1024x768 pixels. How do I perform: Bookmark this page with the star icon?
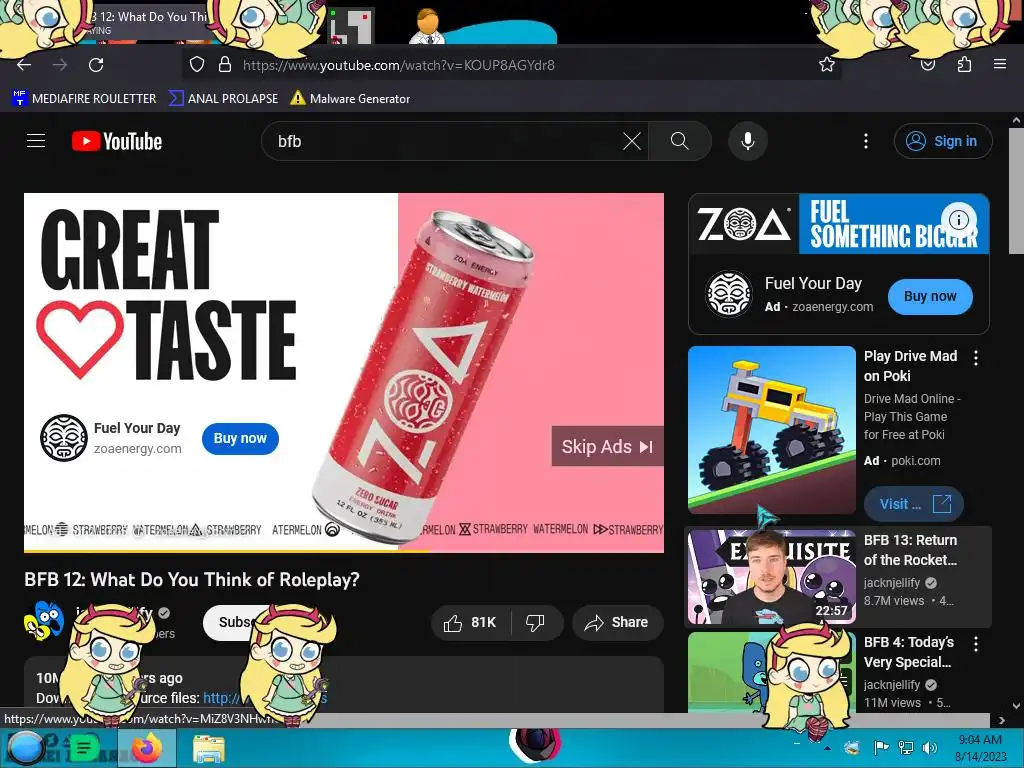[x=827, y=65]
